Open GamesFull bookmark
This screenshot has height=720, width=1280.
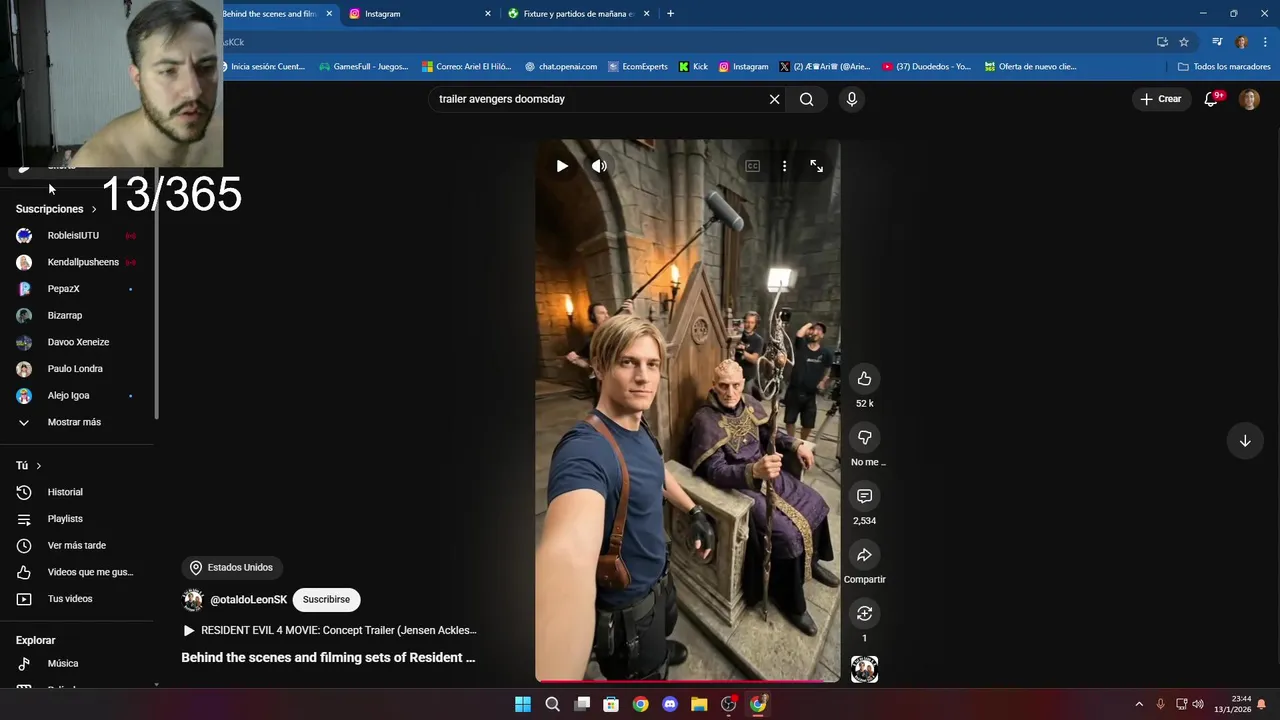(364, 67)
